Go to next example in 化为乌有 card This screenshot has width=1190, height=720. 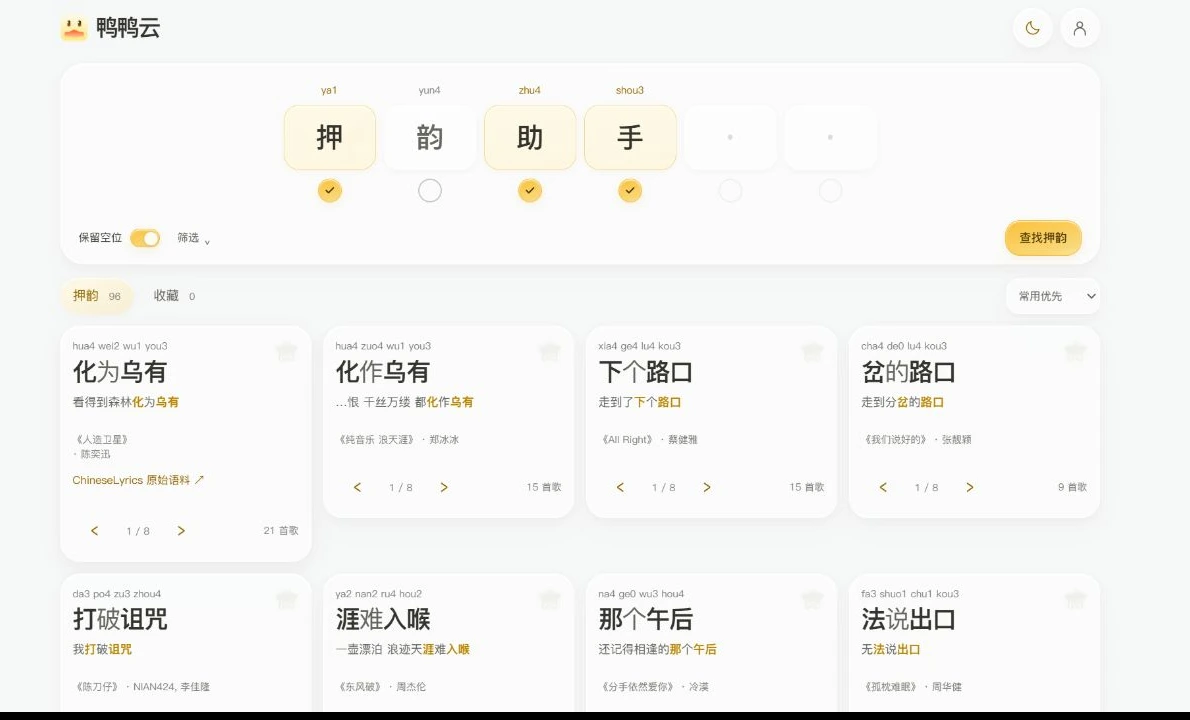[181, 530]
